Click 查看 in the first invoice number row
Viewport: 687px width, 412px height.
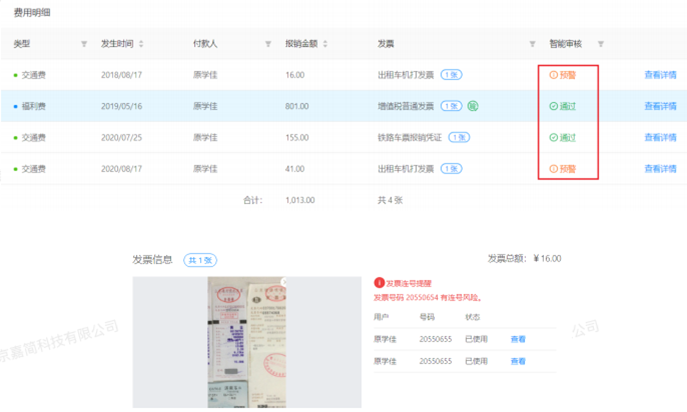coord(517,339)
